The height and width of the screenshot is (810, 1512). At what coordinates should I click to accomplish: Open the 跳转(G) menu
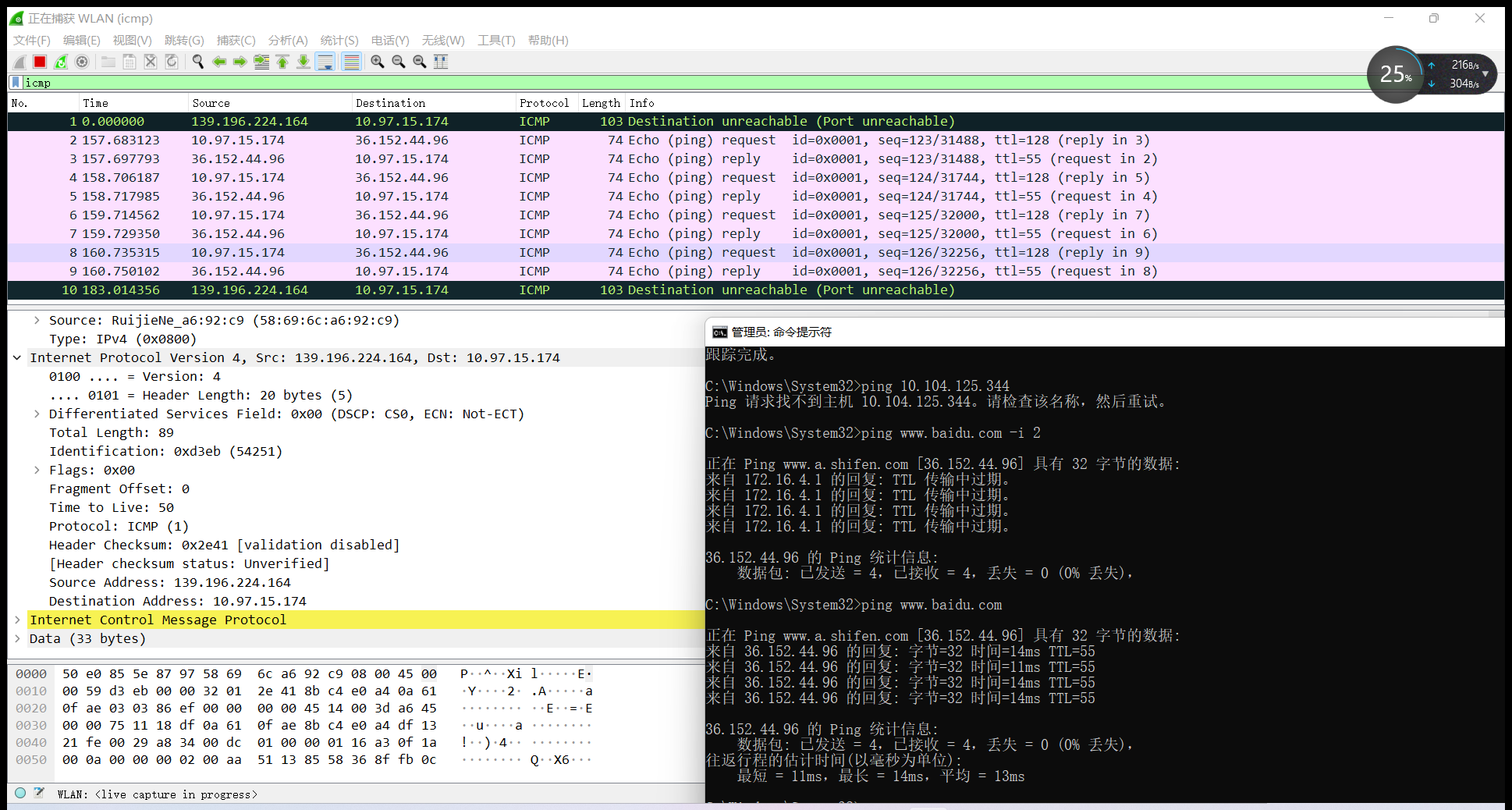point(184,40)
